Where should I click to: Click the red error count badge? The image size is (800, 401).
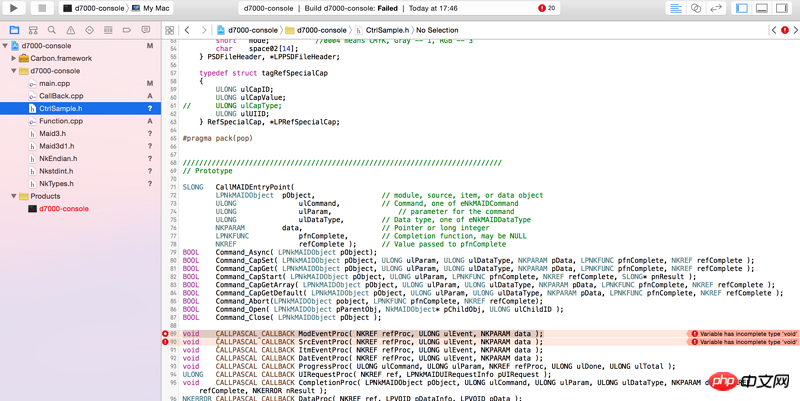point(548,8)
